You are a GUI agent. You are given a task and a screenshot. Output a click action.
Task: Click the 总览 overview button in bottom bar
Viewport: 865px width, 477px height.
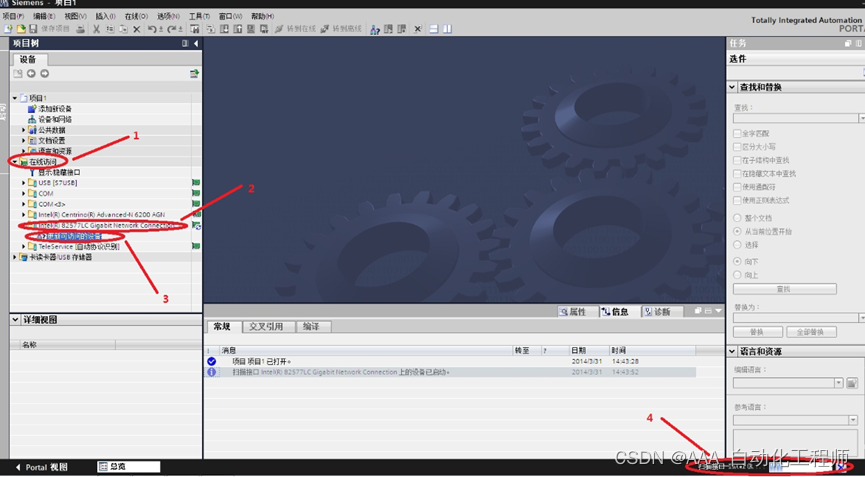pos(129,467)
